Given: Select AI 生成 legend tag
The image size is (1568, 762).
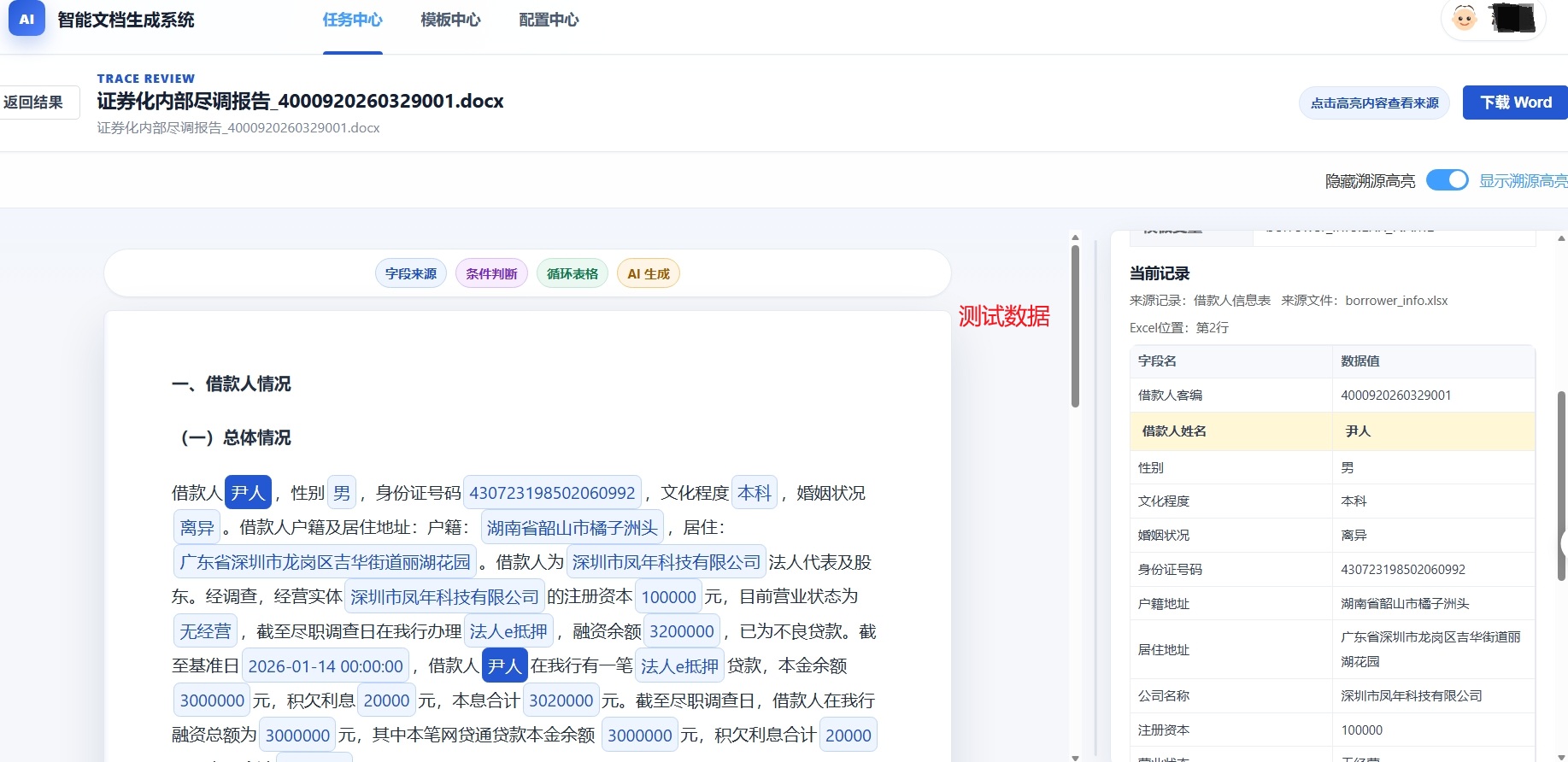Looking at the screenshot, I should 649,273.
